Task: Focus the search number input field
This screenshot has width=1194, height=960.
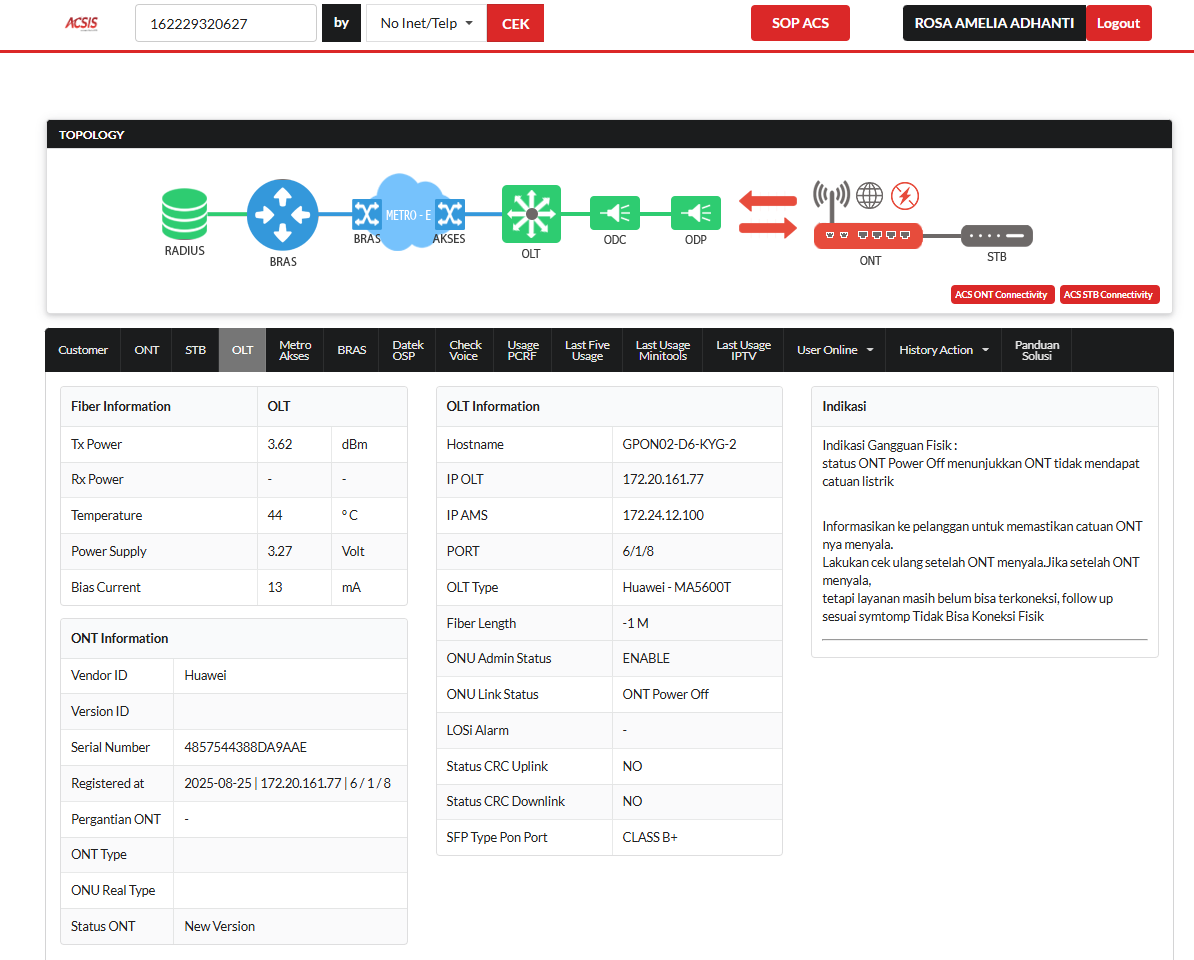Action: (x=226, y=23)
